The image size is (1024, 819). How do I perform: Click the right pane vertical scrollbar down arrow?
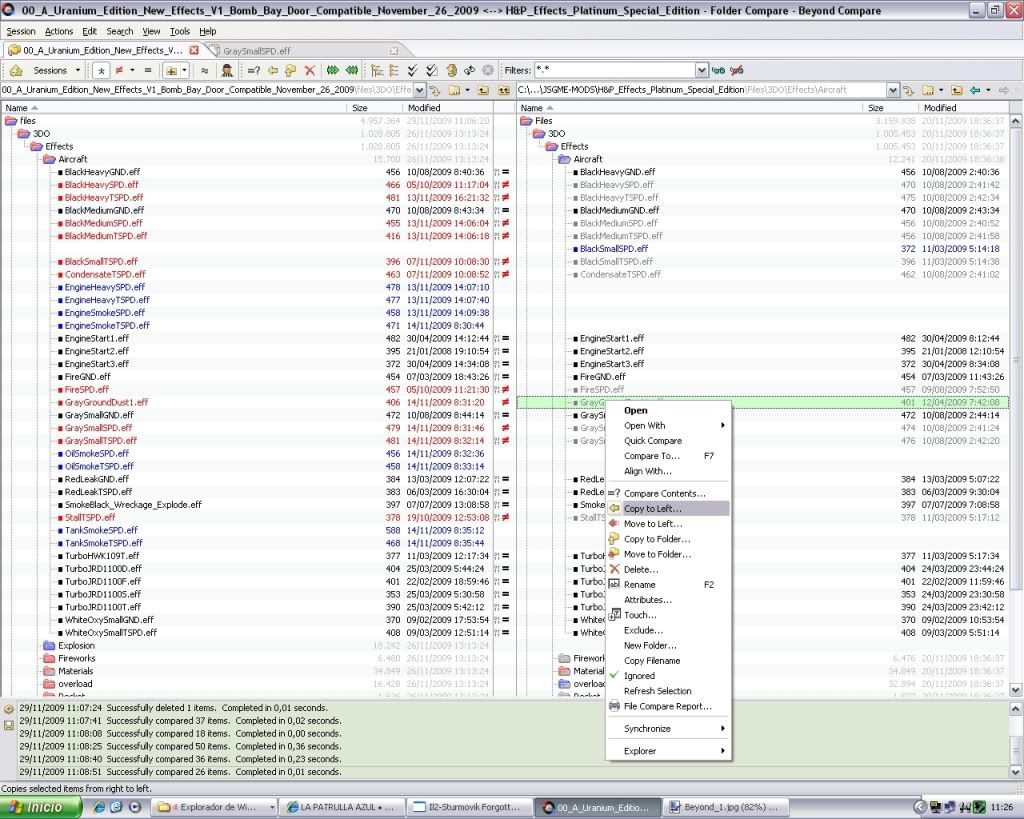(x=1016, y=690)
